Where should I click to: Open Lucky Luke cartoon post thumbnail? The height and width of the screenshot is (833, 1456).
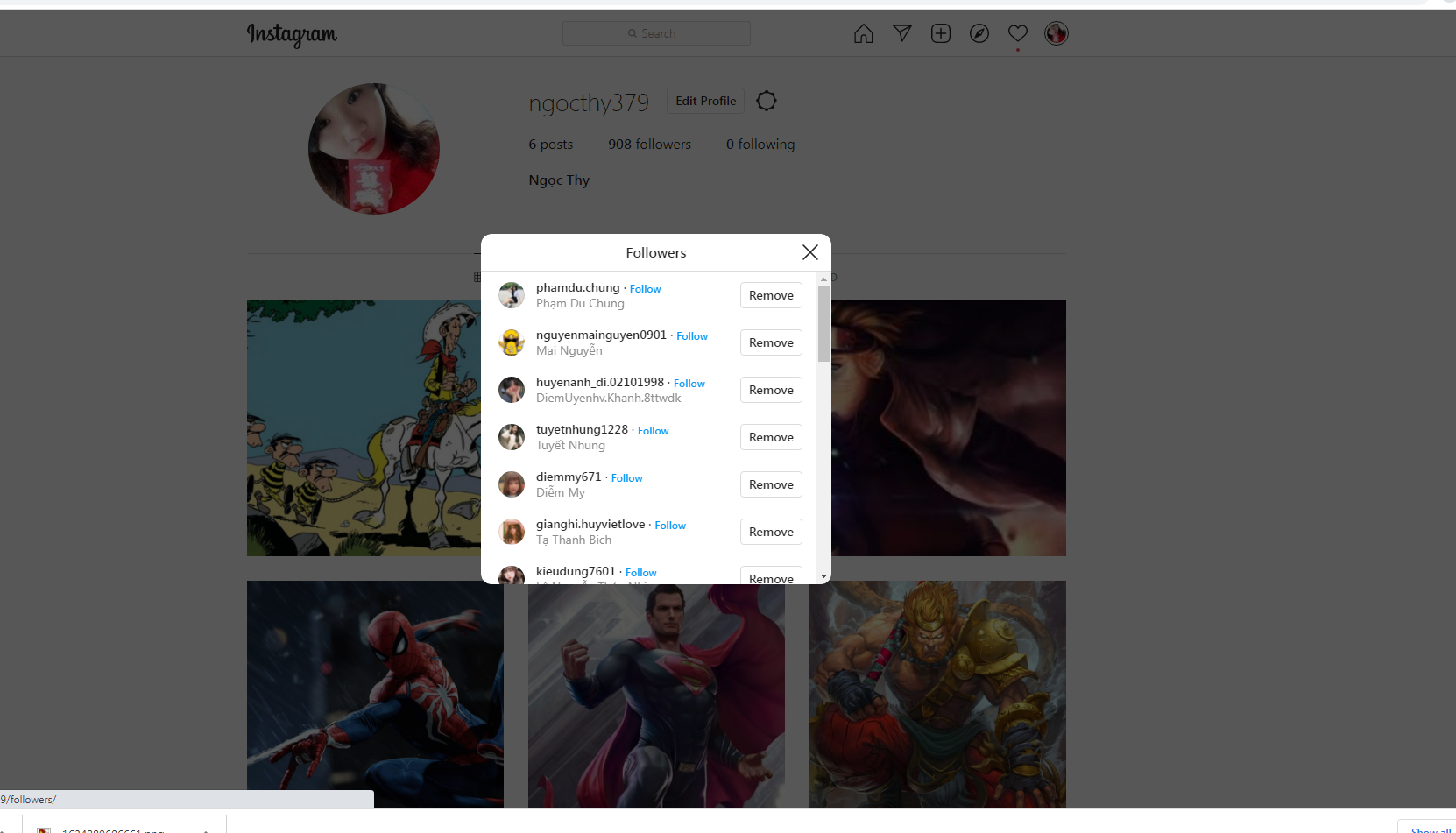coord(364,427)
